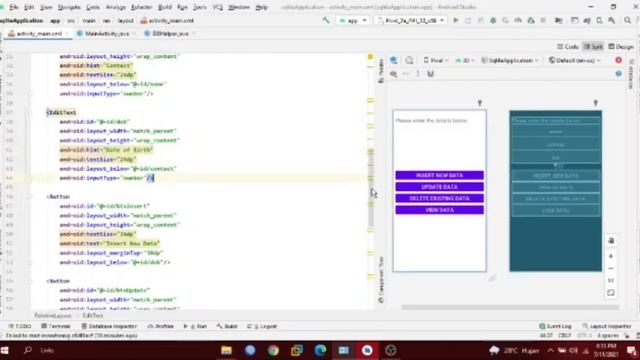Open the Tools menu
The image size is (640, 360).
click(200, 7)
